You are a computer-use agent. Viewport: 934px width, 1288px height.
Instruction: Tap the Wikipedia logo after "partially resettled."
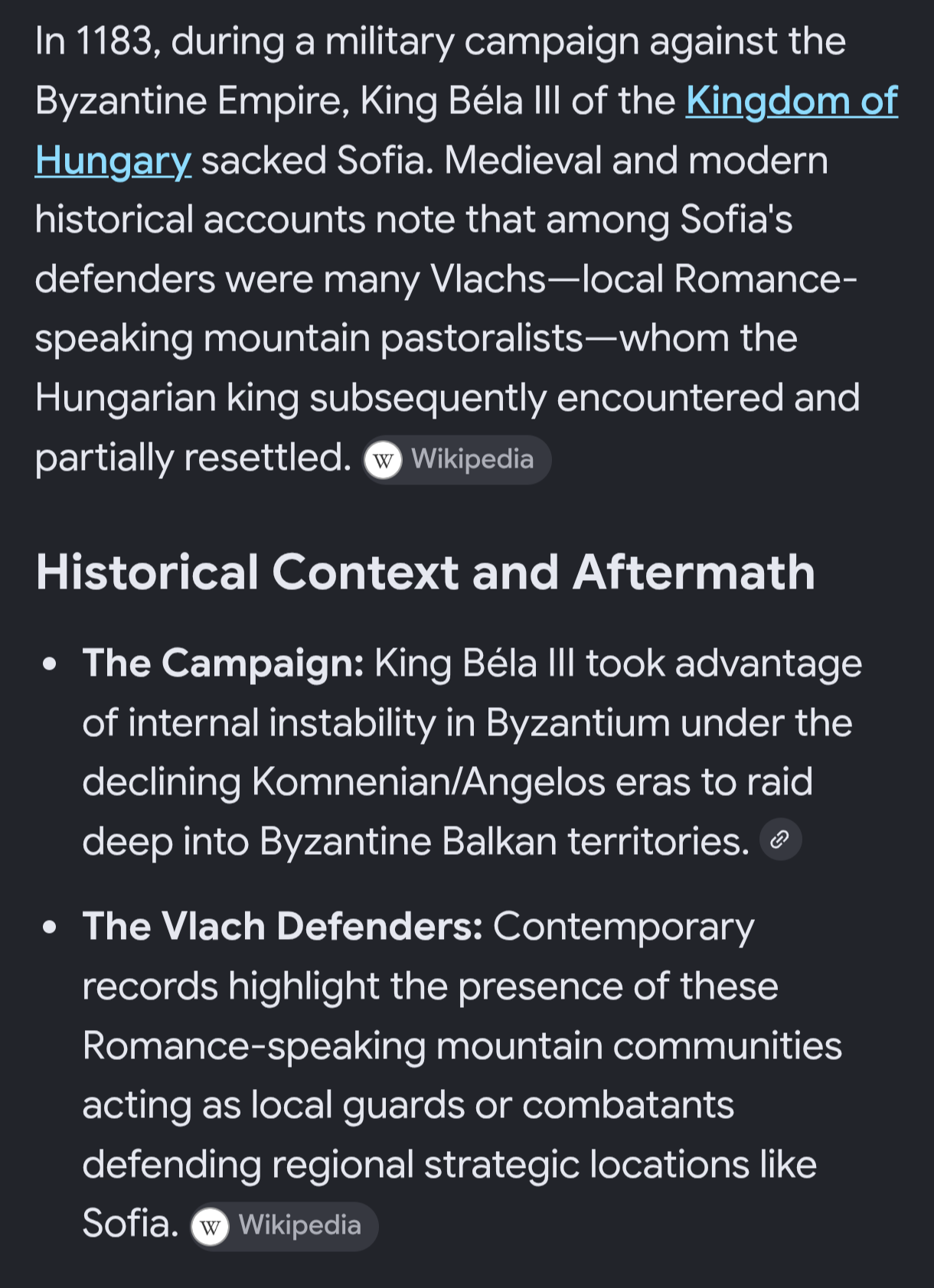[x=383, y=460]
